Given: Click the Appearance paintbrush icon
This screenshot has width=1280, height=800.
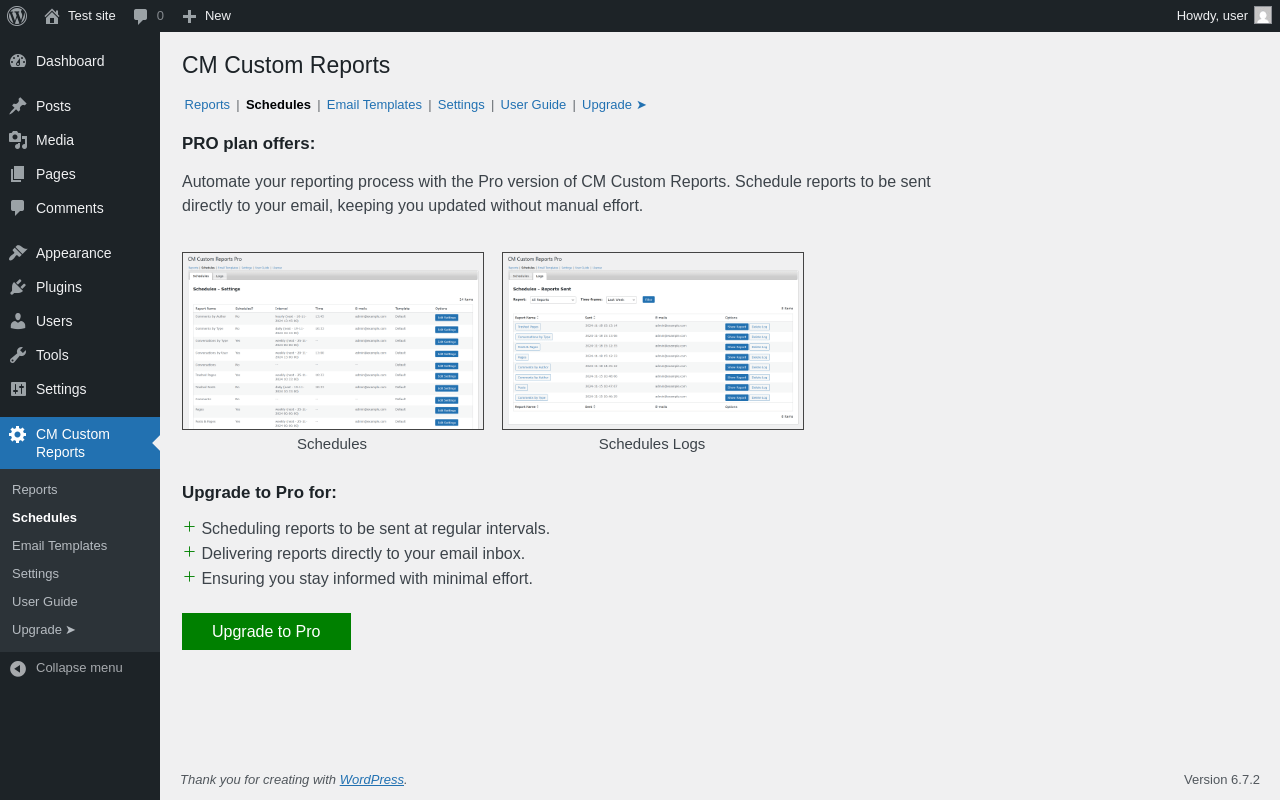Looking at the screenshot, I should click(18, 253).
